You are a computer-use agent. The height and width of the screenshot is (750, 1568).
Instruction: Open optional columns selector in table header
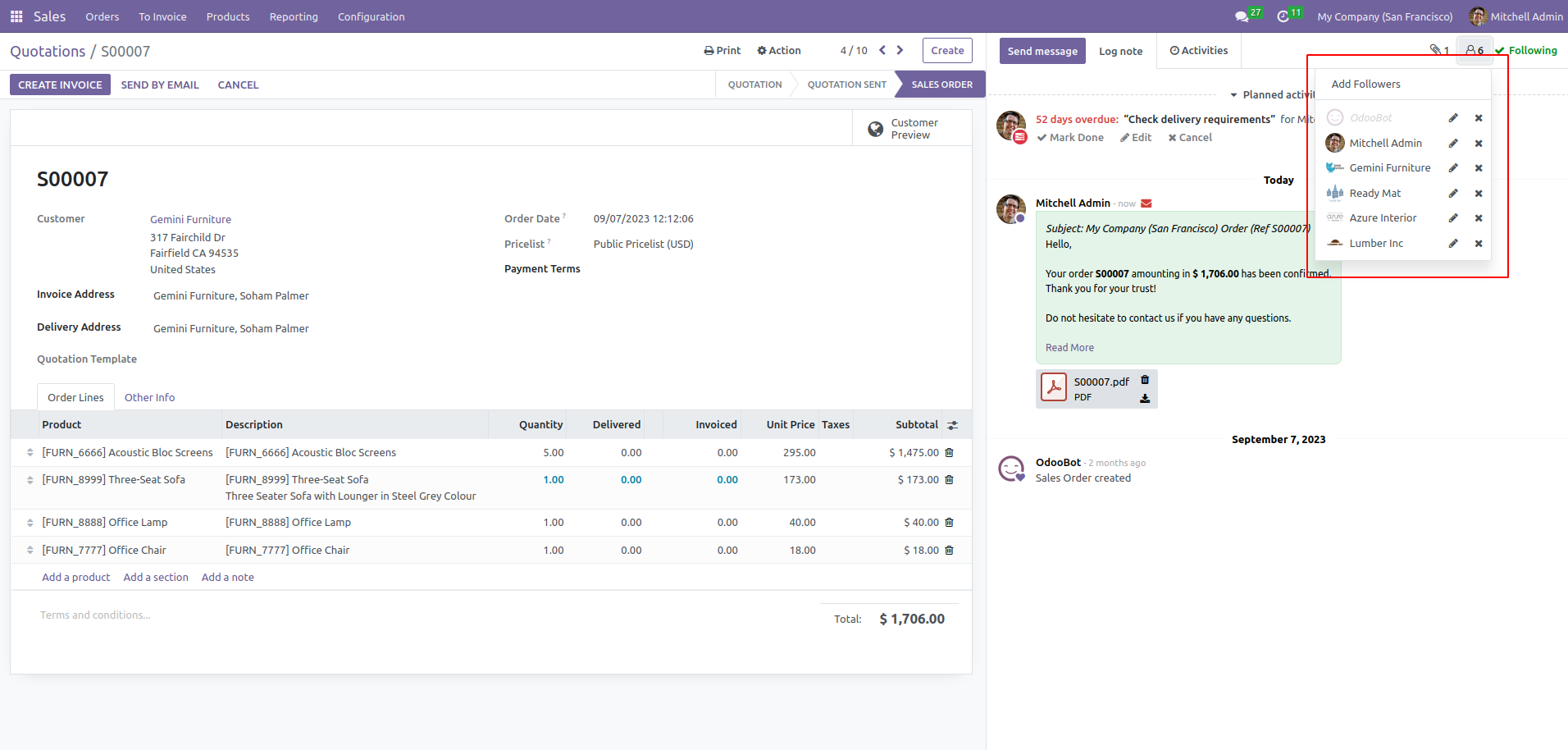tap(953, 425)
